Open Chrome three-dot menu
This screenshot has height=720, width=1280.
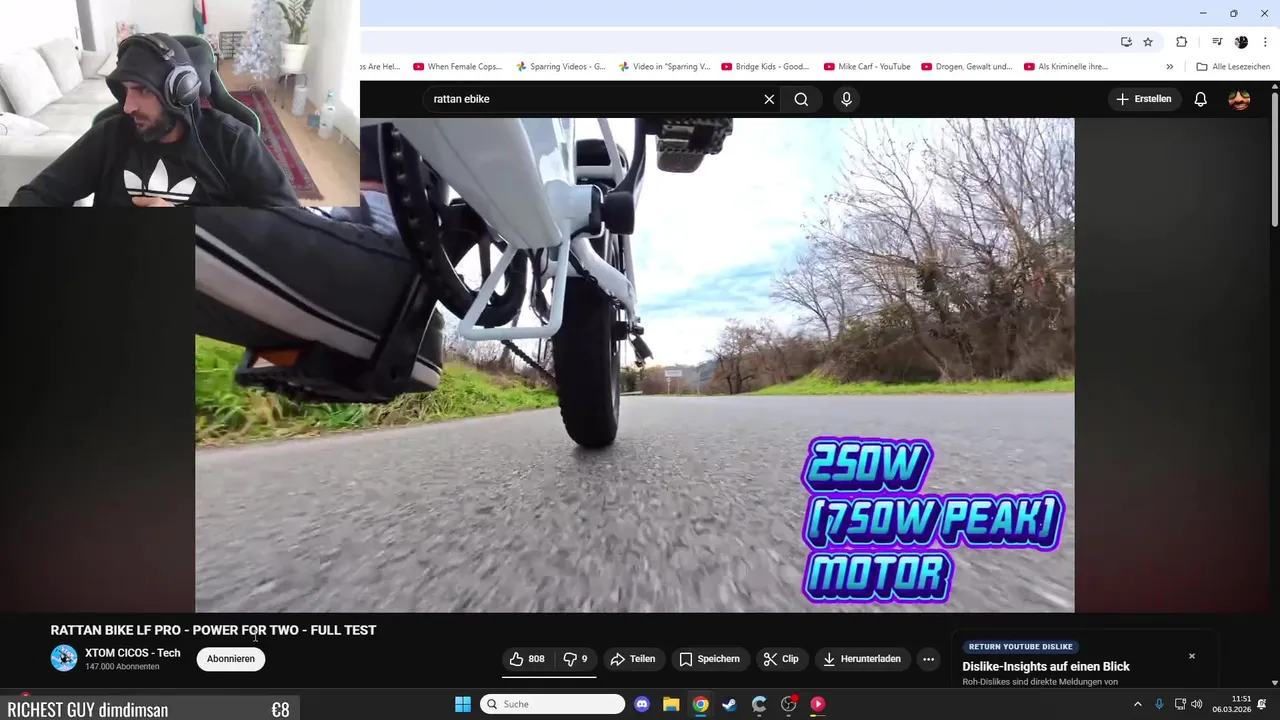point(1266,42)
